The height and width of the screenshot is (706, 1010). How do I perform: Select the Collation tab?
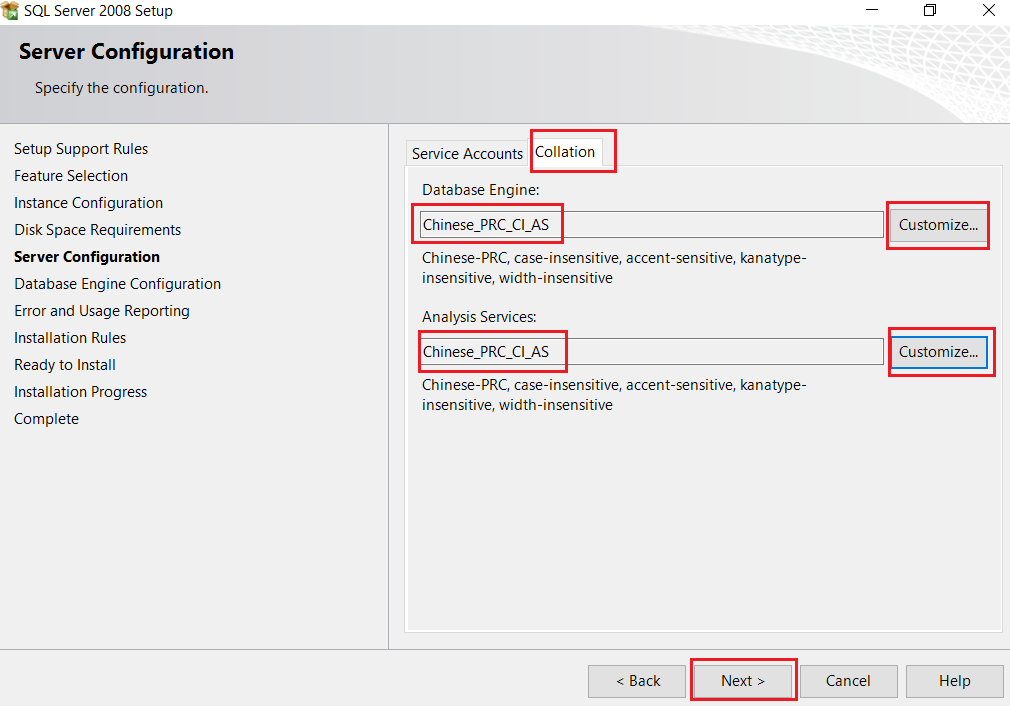(x=565, y=152)
